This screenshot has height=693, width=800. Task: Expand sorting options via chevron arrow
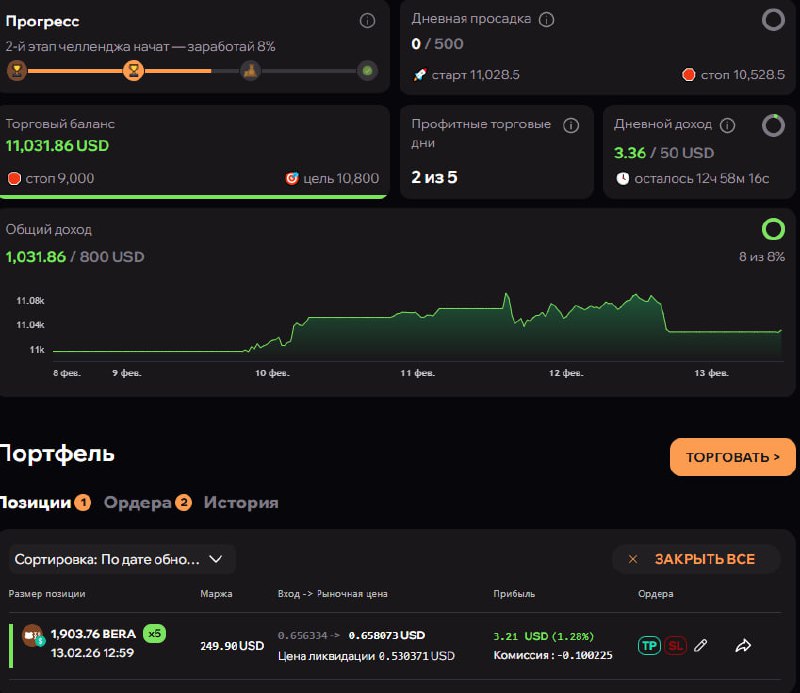click(215, 559)
